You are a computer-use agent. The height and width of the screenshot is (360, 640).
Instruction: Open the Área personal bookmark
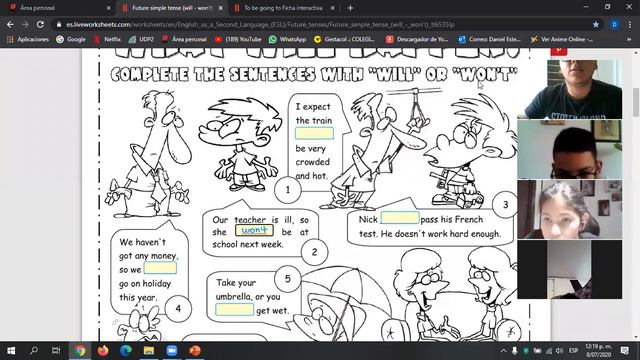184,39
